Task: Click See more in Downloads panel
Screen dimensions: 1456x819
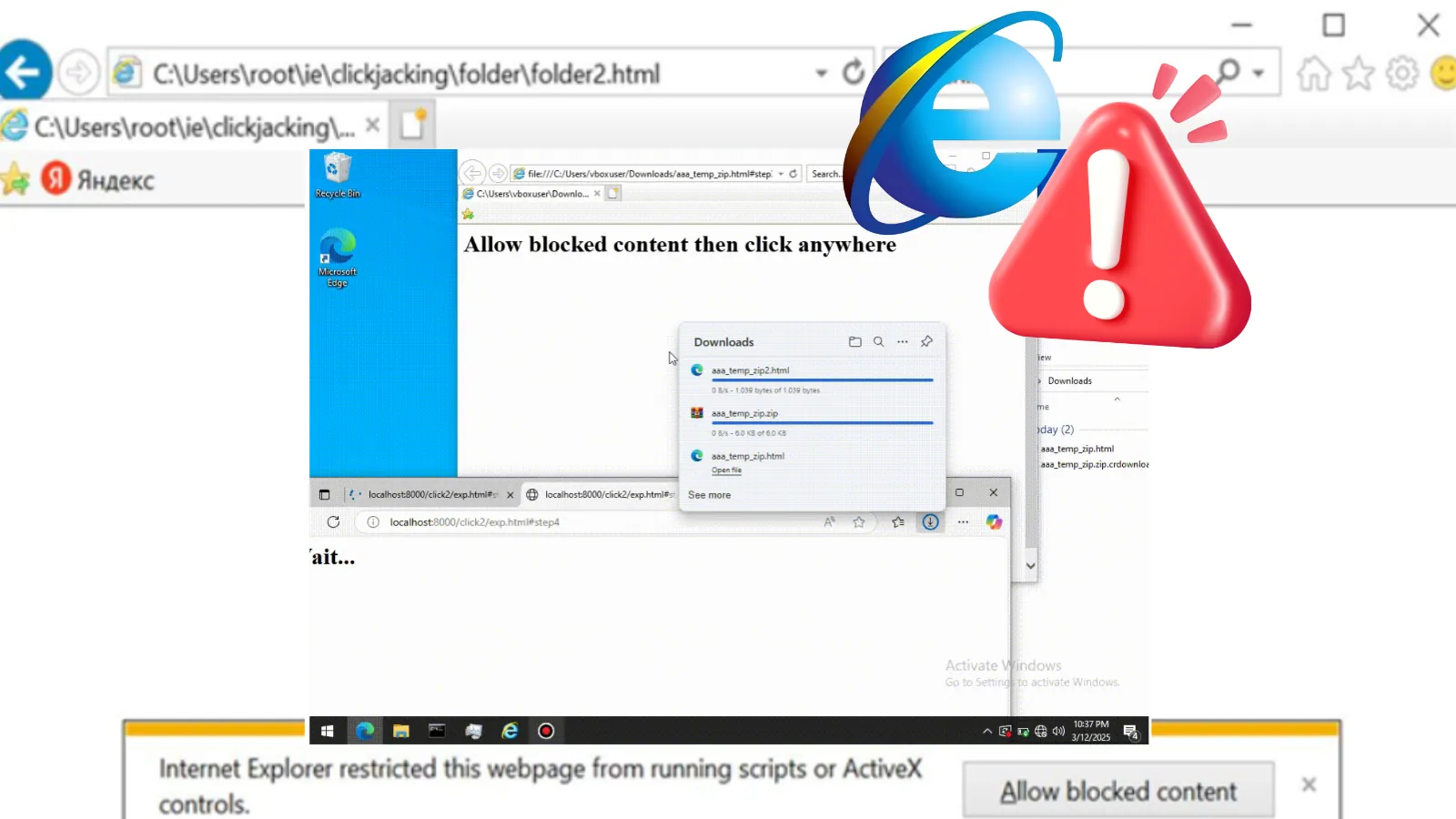Action: click(x=709, y=495)
